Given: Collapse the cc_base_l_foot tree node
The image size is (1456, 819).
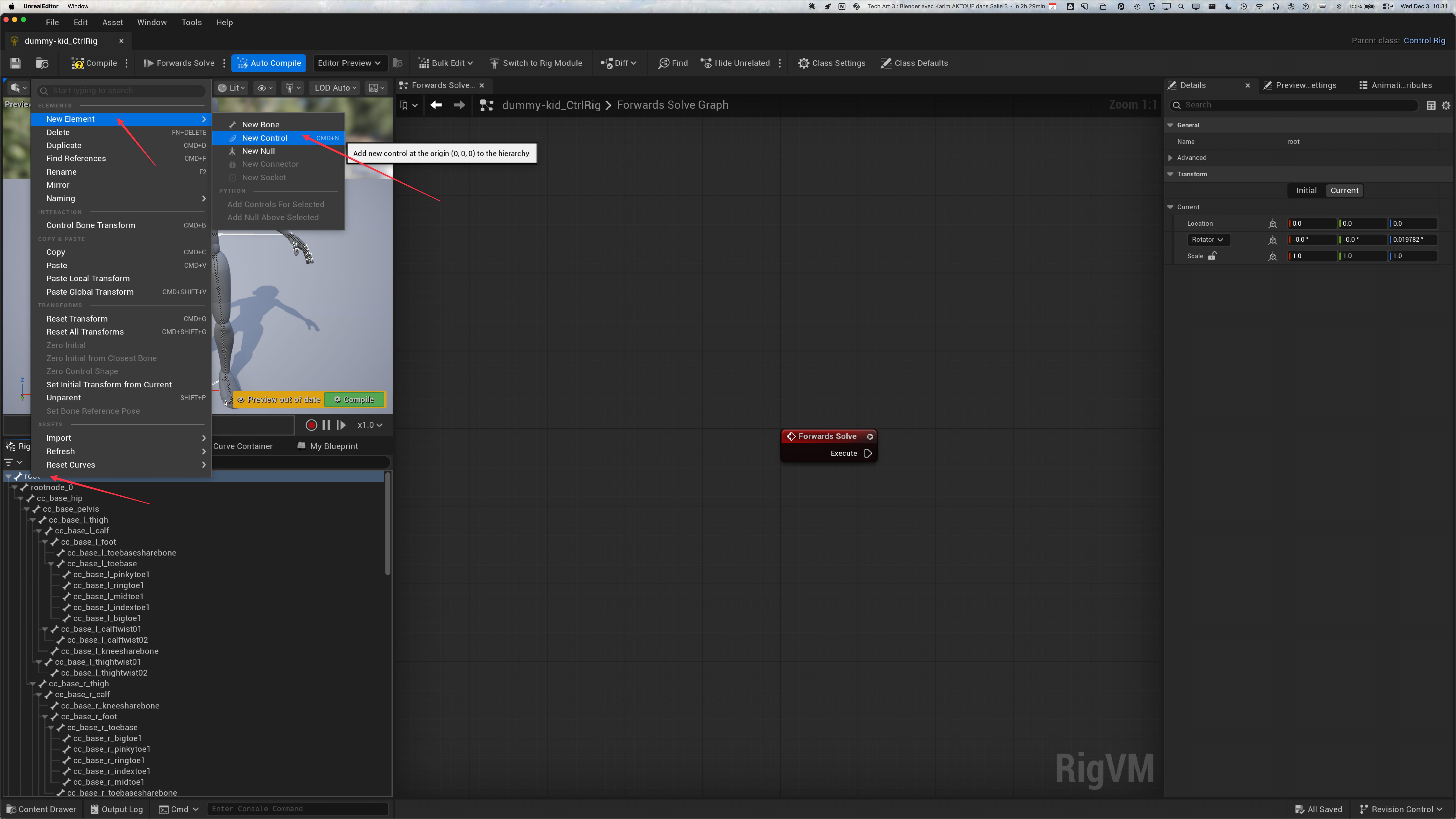Looking at the screenshot, I should pos(45,542).
